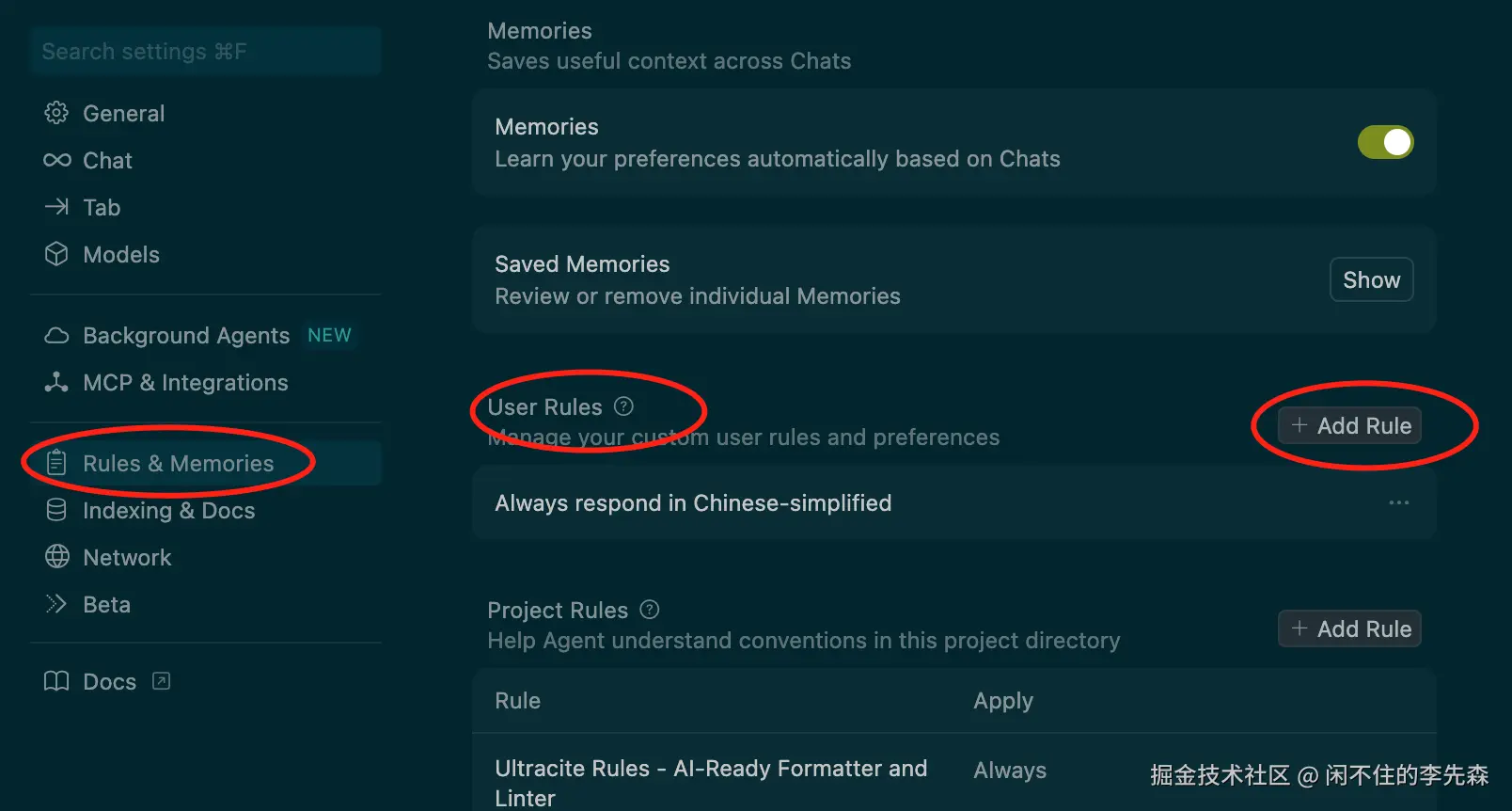The width and height of the screenshot is (1512, 811).
Task: Click the Models cube icon
Action: tap(56, 254)
